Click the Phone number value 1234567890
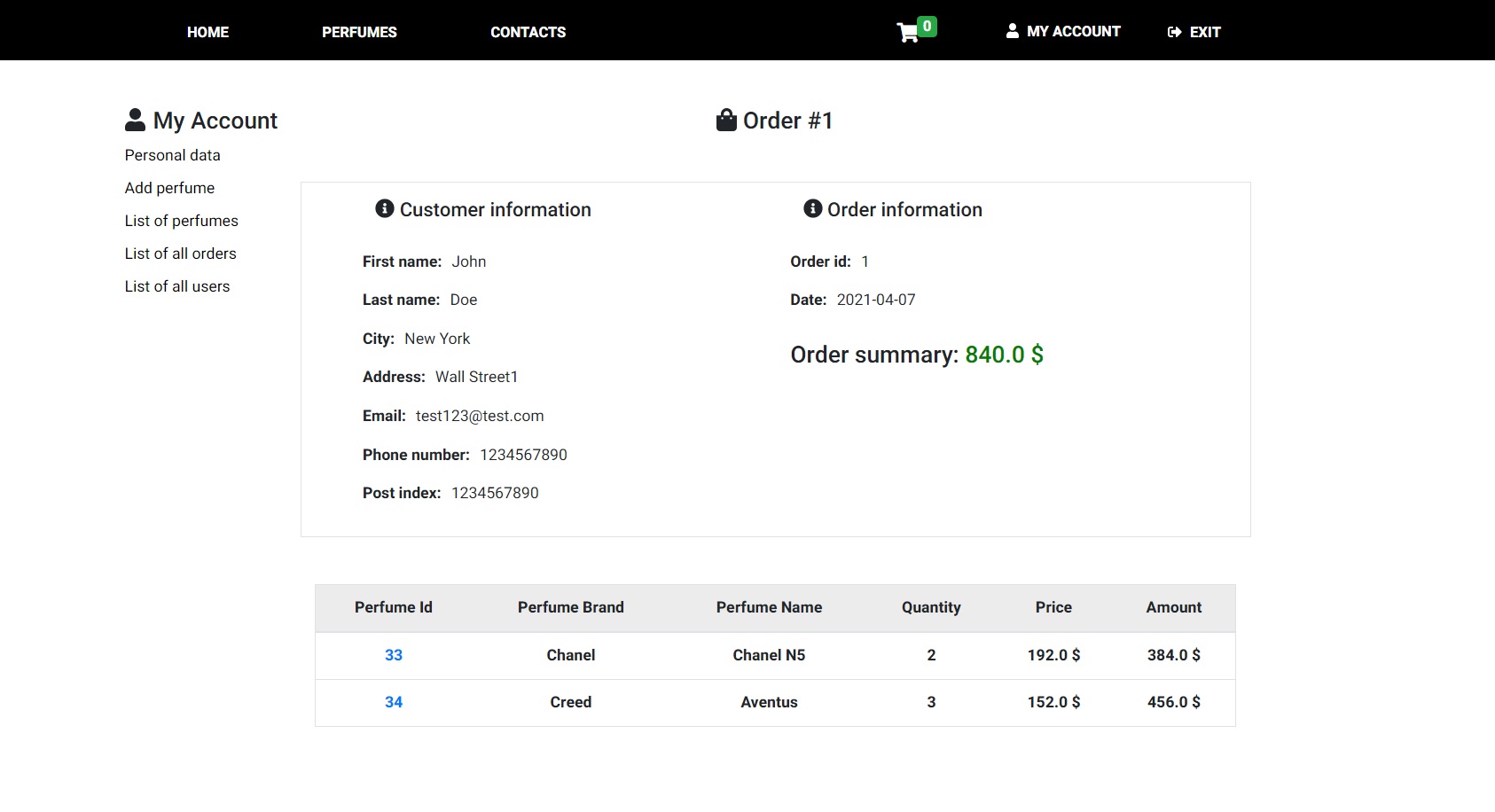Viewport: 1495px width, 812px height. click(x=523, y=455)
